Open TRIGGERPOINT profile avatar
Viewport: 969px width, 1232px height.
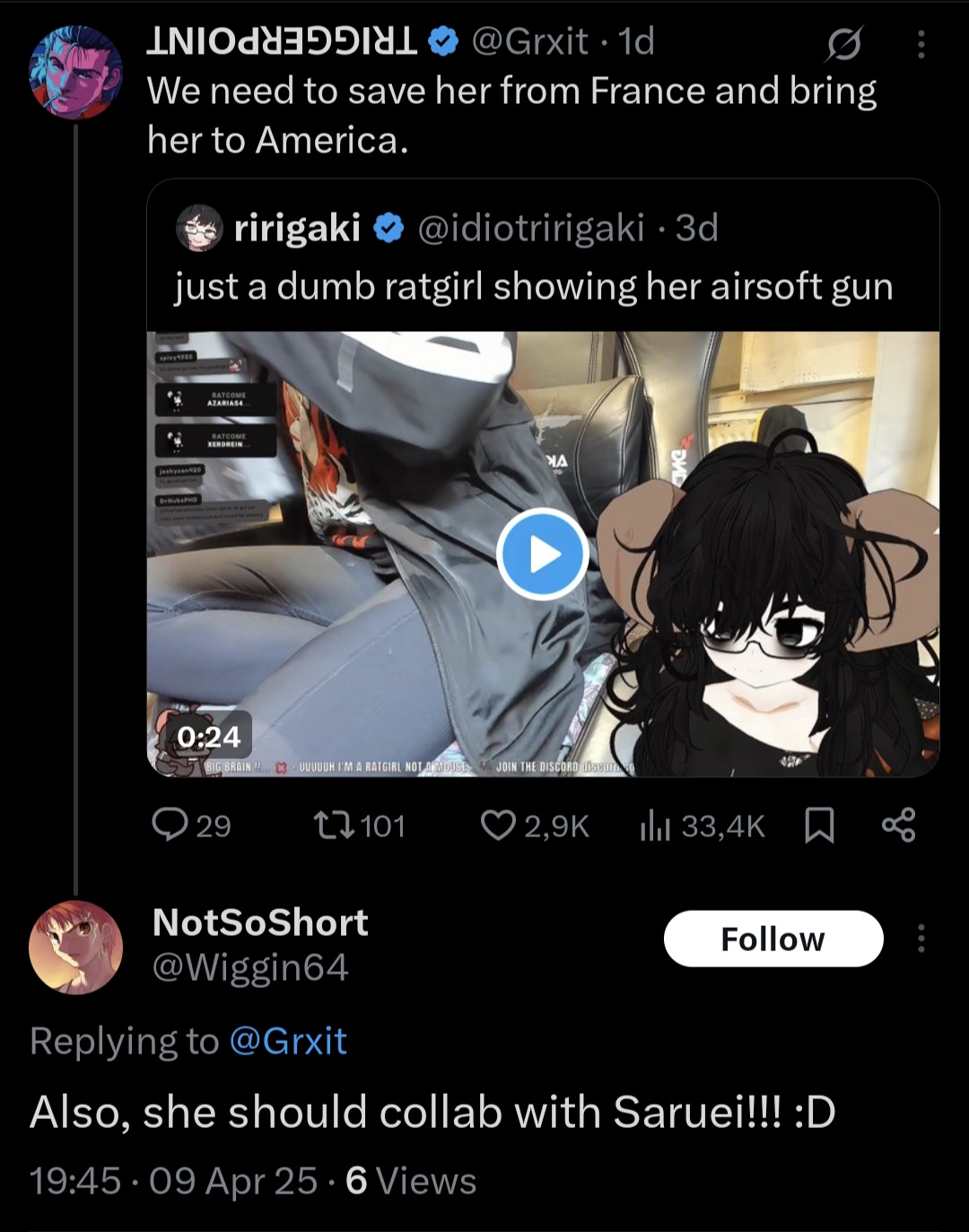(x=75, y=73)
